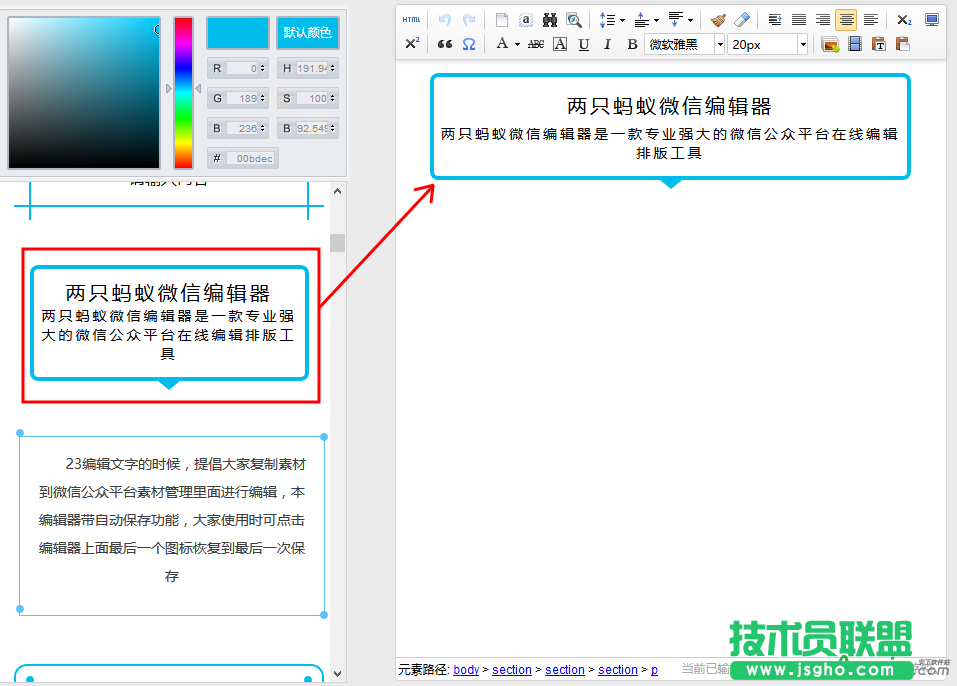This screenshot has width=957, height=686.
Task: Click the 默认颜色 button
Action: tap(307, 33)
